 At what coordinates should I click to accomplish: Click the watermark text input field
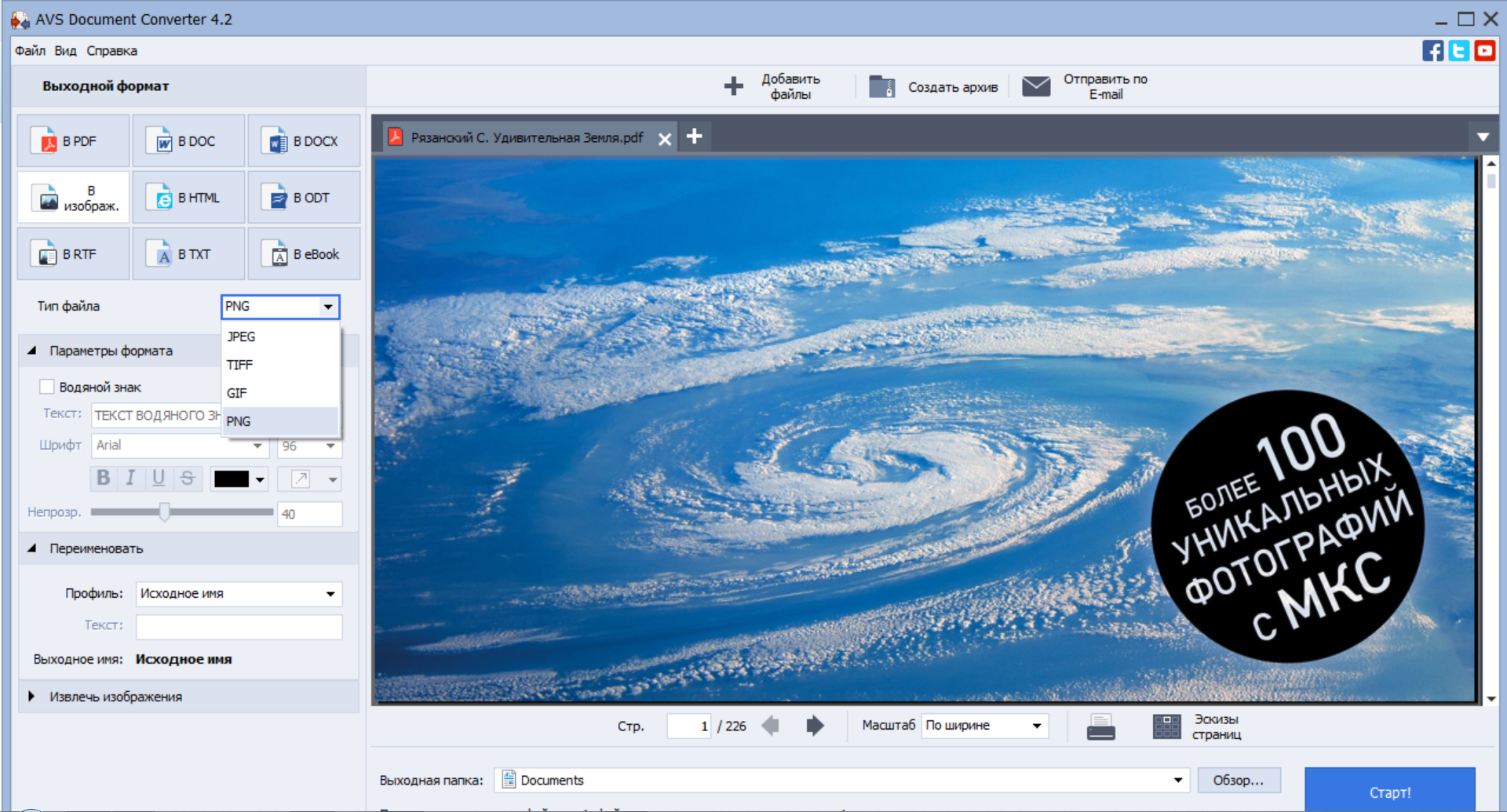(157, 415)
